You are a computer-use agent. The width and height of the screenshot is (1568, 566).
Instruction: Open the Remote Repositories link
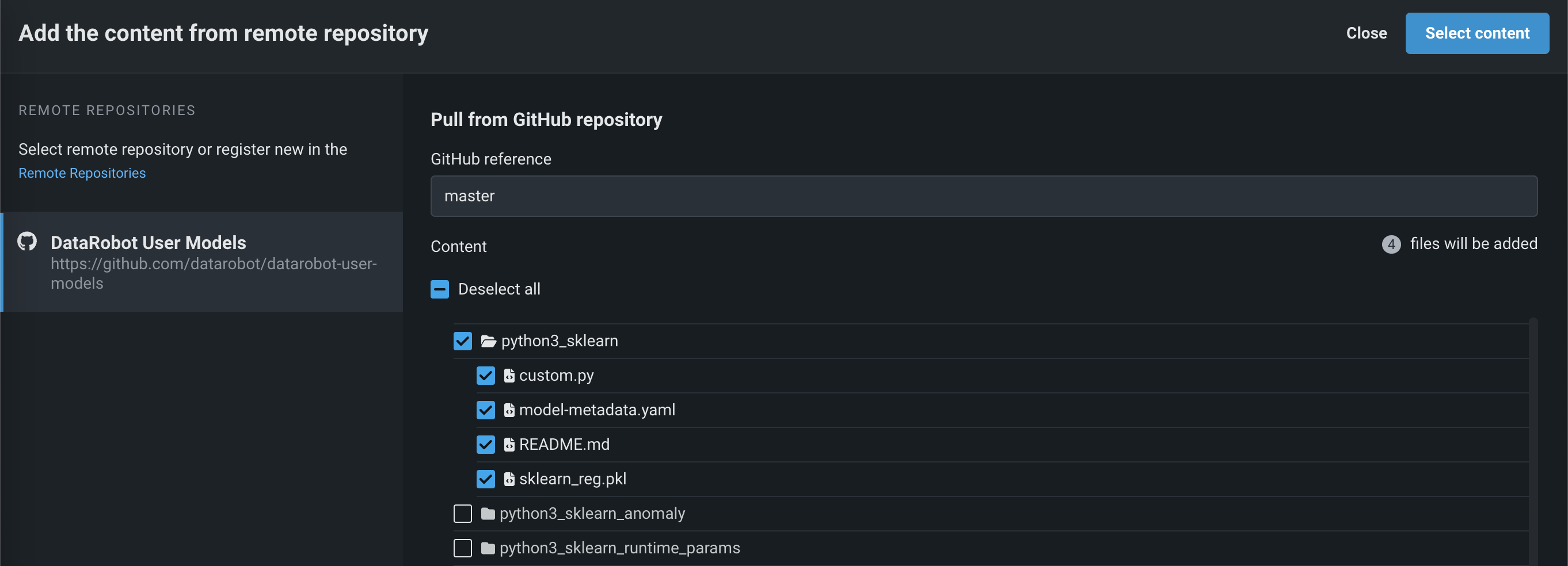click(x=82, y=173)
